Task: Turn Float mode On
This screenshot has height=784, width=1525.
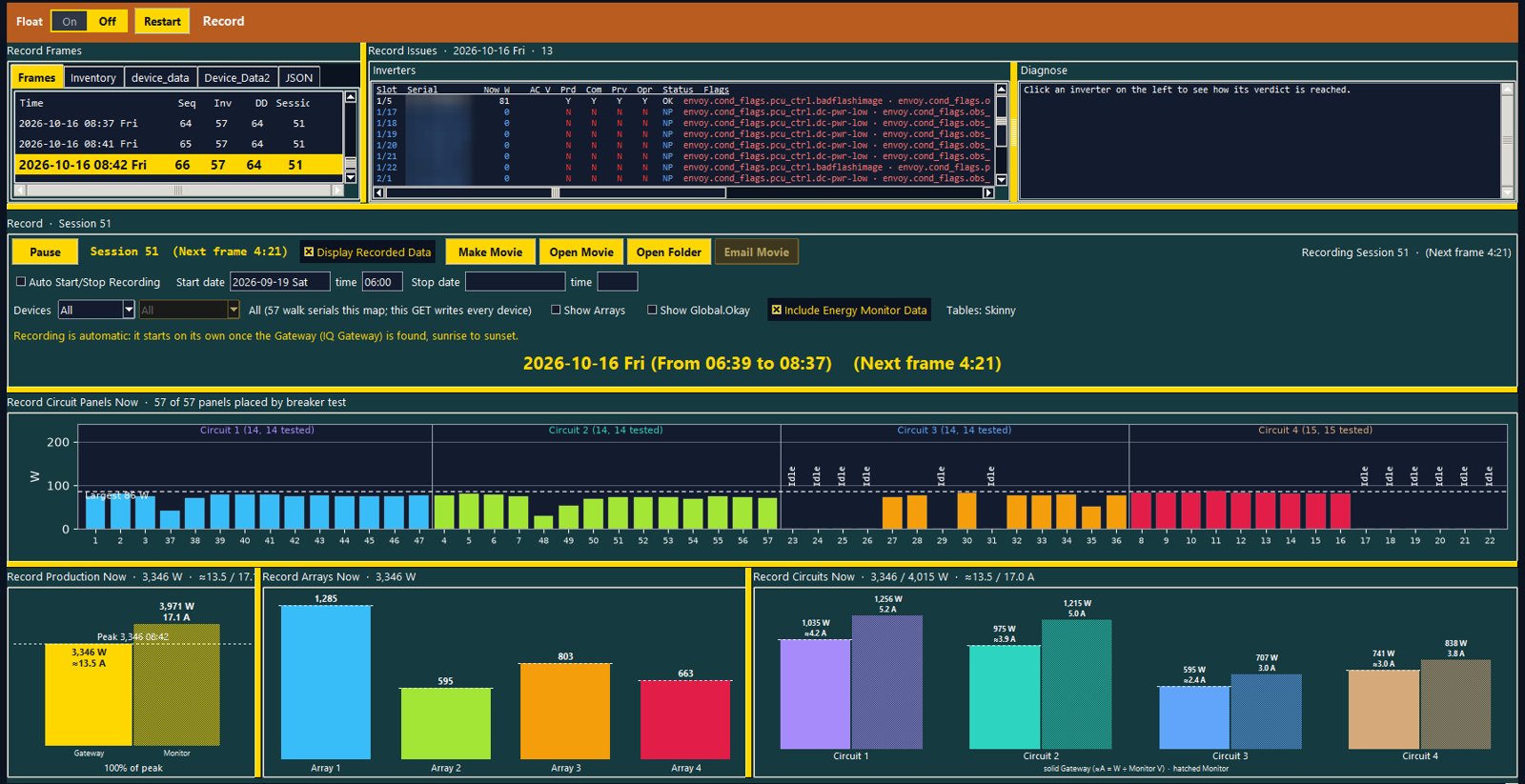Action: click(x=70, y=21)
